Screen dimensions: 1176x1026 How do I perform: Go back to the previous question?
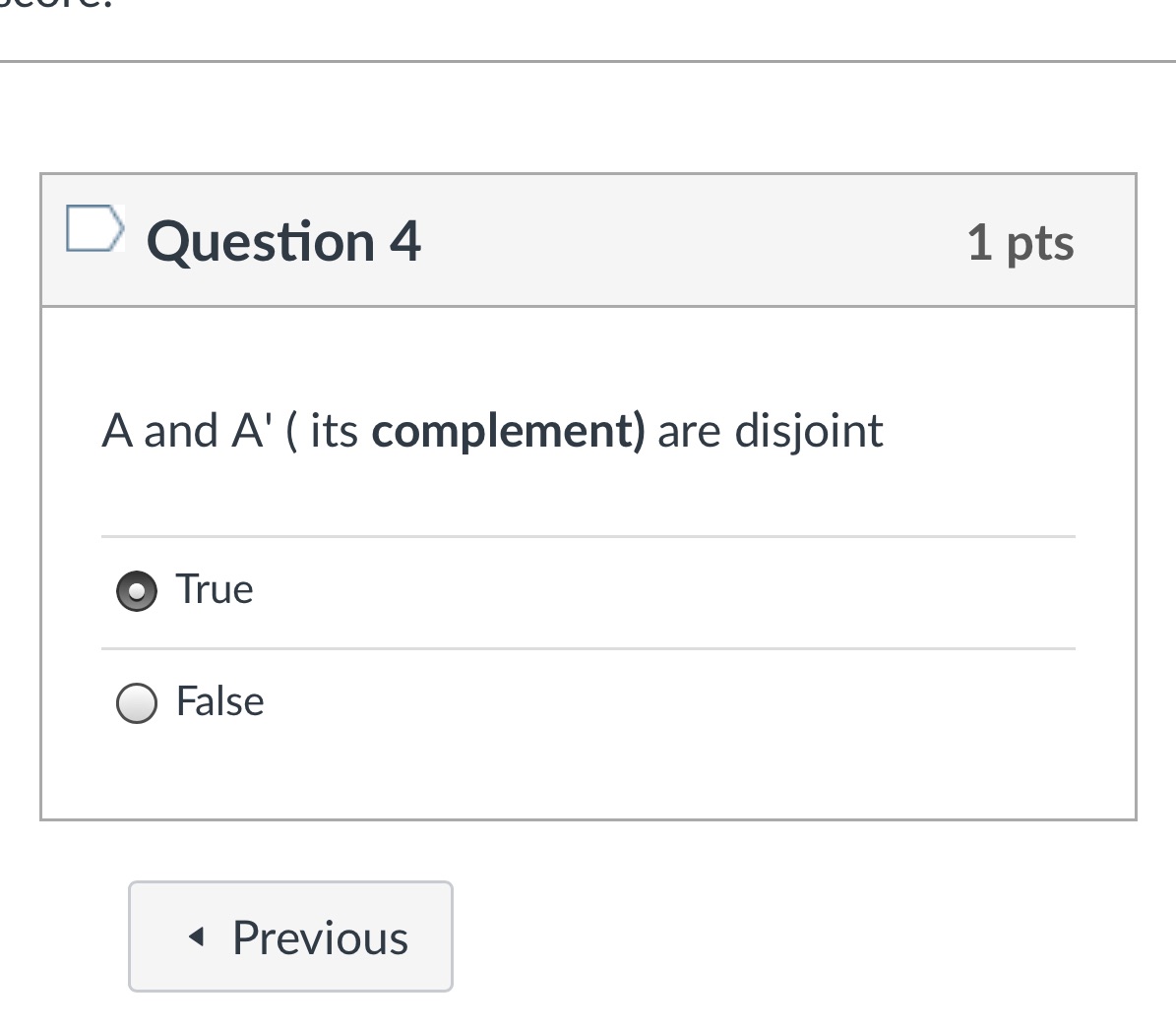click(x=290, y=936)
